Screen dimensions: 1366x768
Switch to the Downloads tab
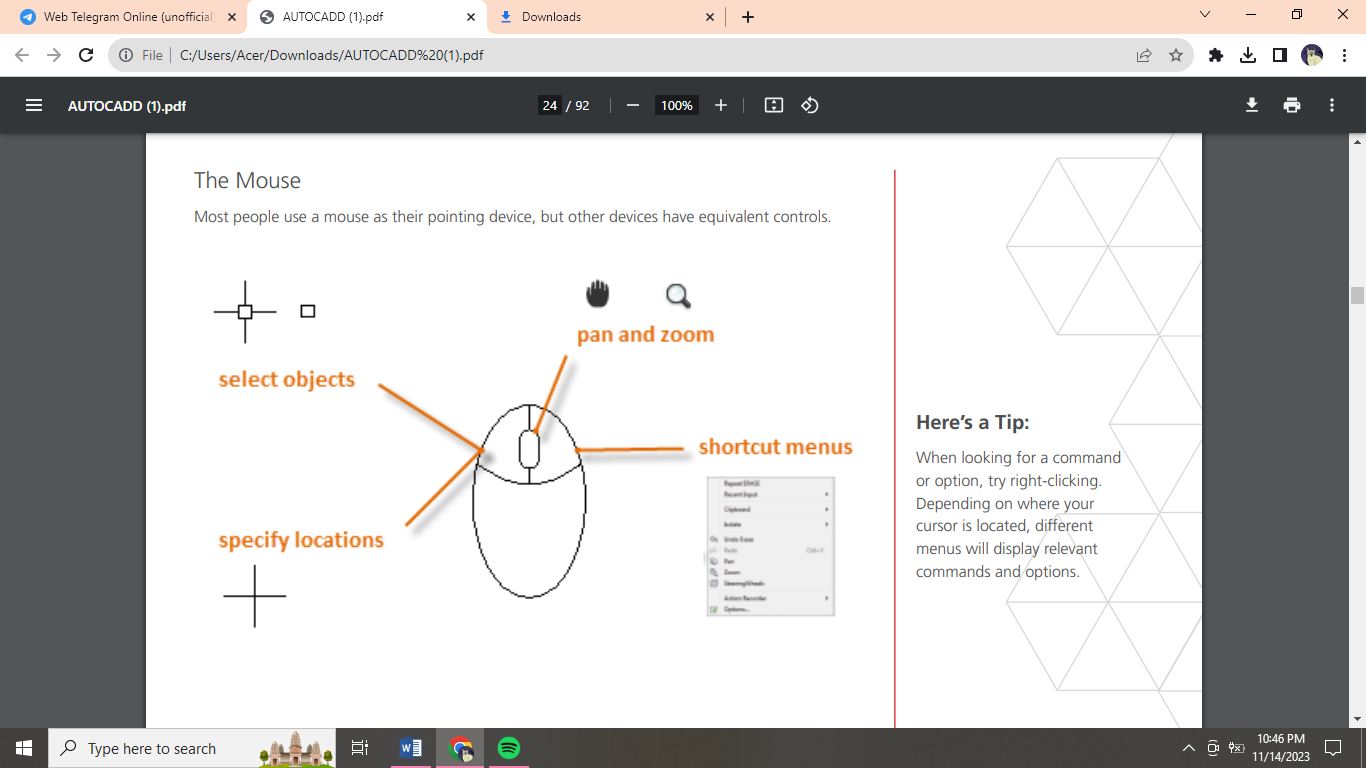pos(607,17)
